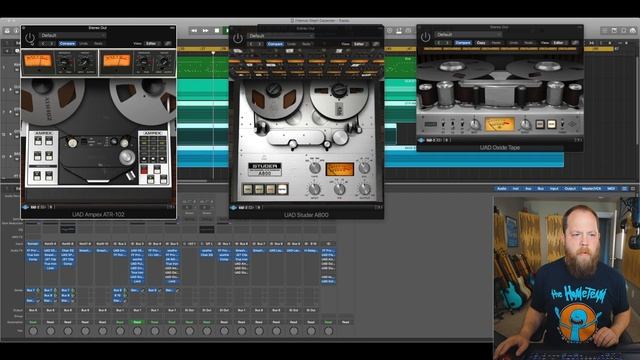Open the Loop Browser icon in the top right

623,31
